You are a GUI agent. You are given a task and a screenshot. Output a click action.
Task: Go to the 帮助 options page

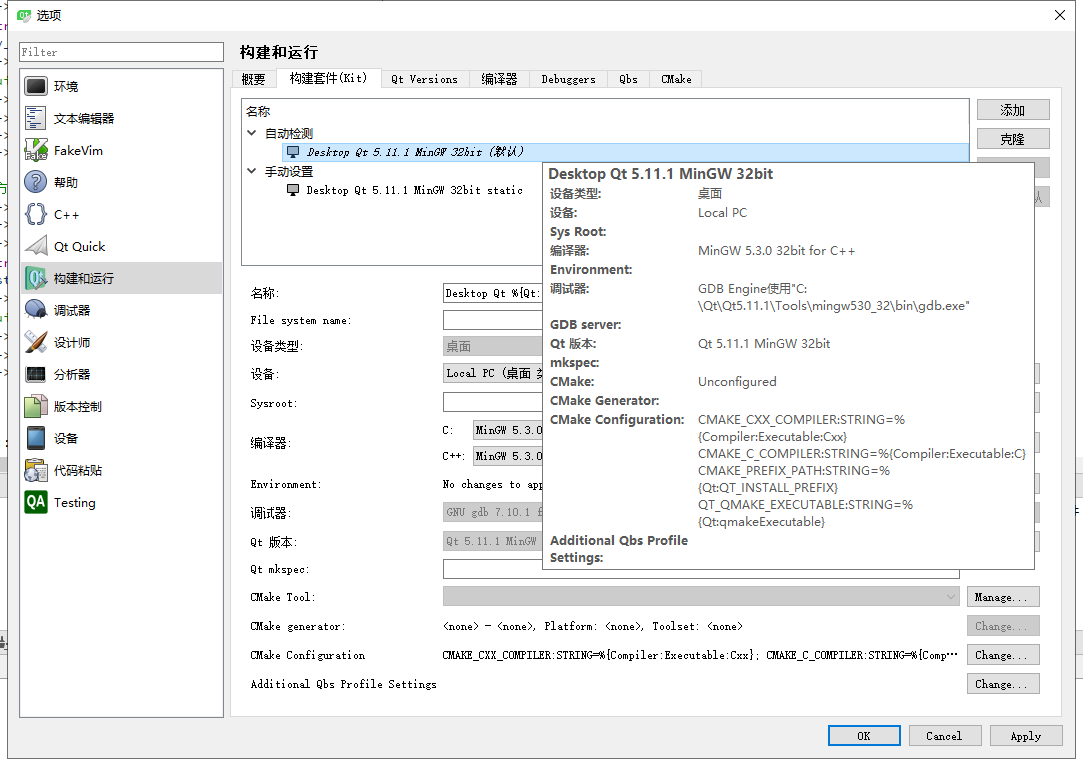(121, 182)
